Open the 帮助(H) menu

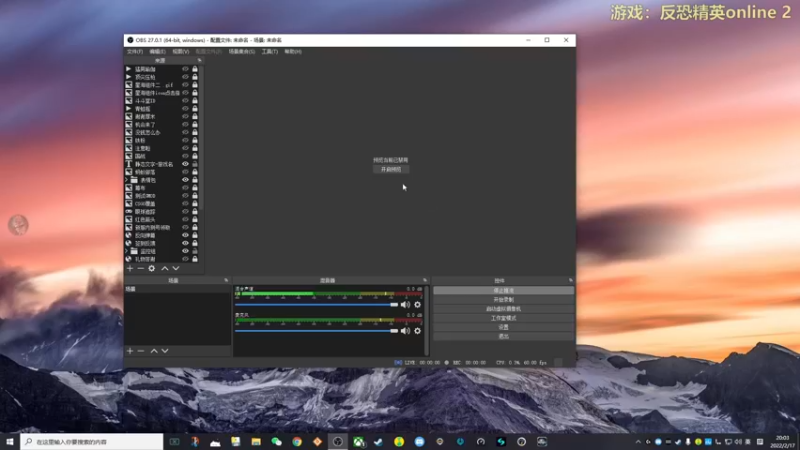tap(293, 52)
